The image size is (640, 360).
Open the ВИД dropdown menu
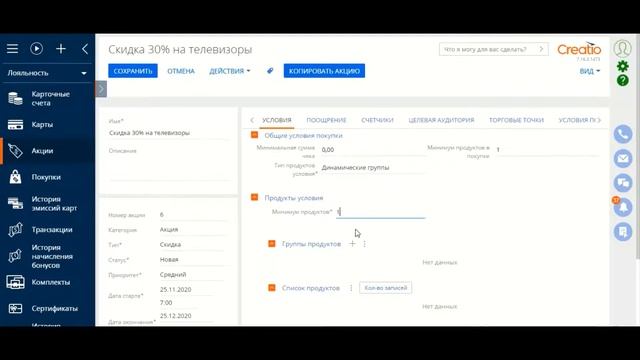[590, 71]
